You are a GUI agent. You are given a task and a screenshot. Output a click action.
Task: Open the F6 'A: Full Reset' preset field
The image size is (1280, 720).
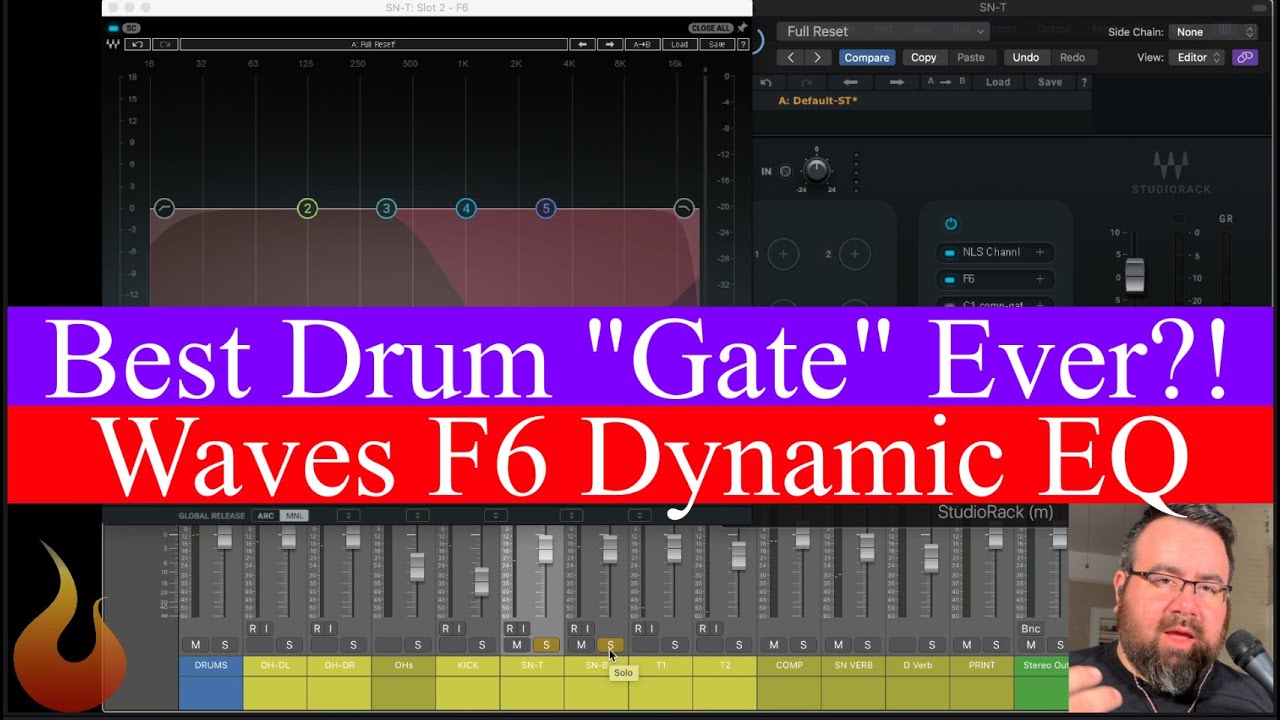[374, 44]
